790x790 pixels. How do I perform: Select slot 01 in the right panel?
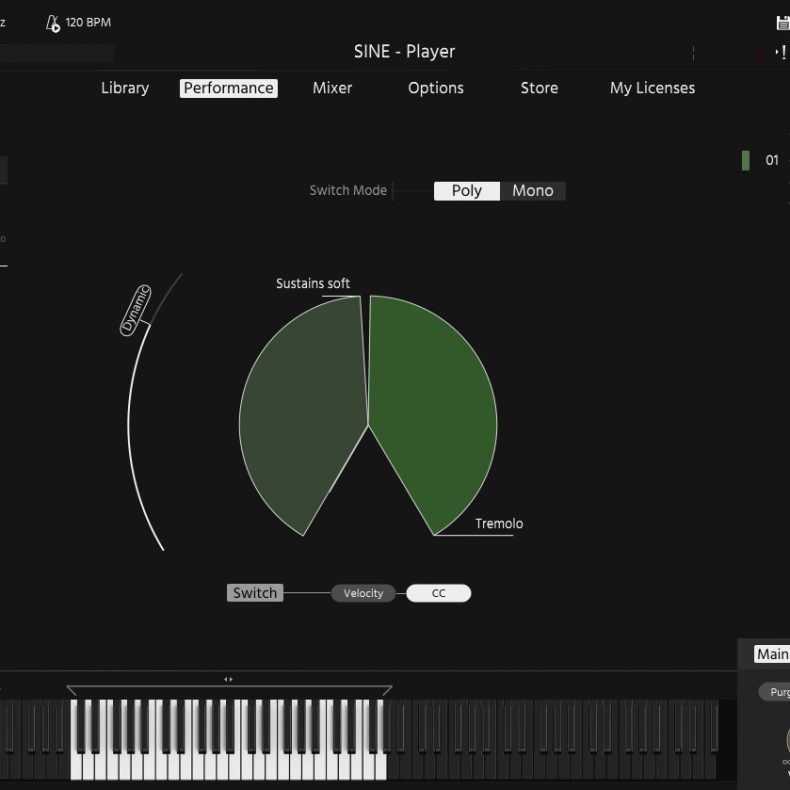pos(772,160)
